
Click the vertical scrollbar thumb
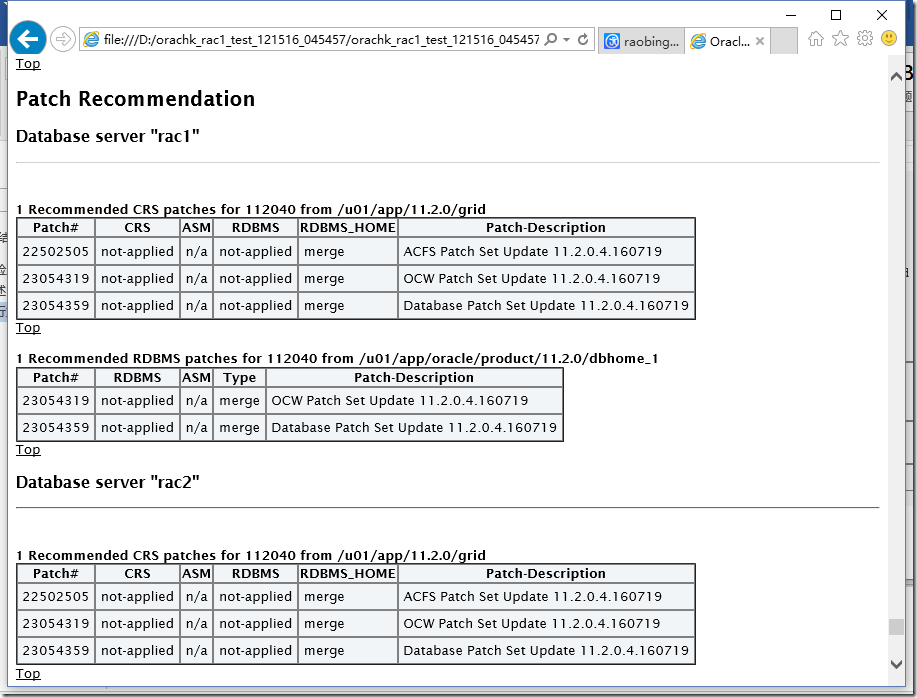coord(895,627)
